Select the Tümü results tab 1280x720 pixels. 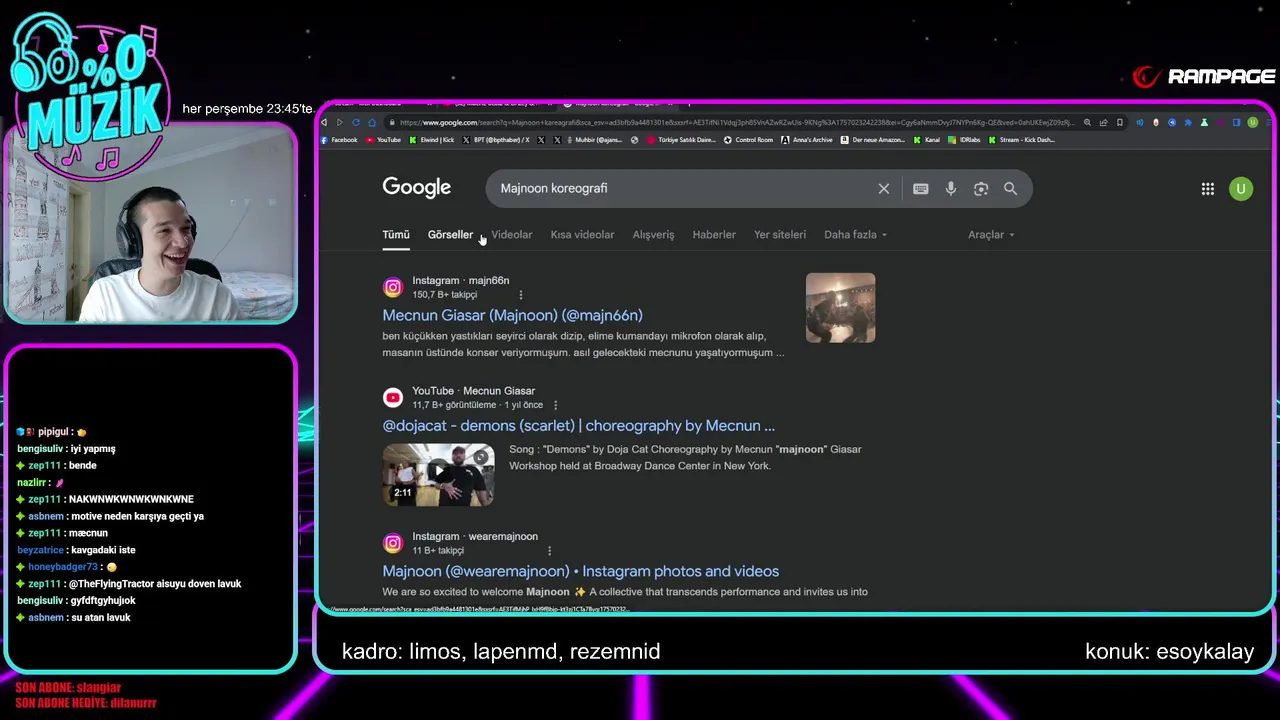[x=396, y=235]
